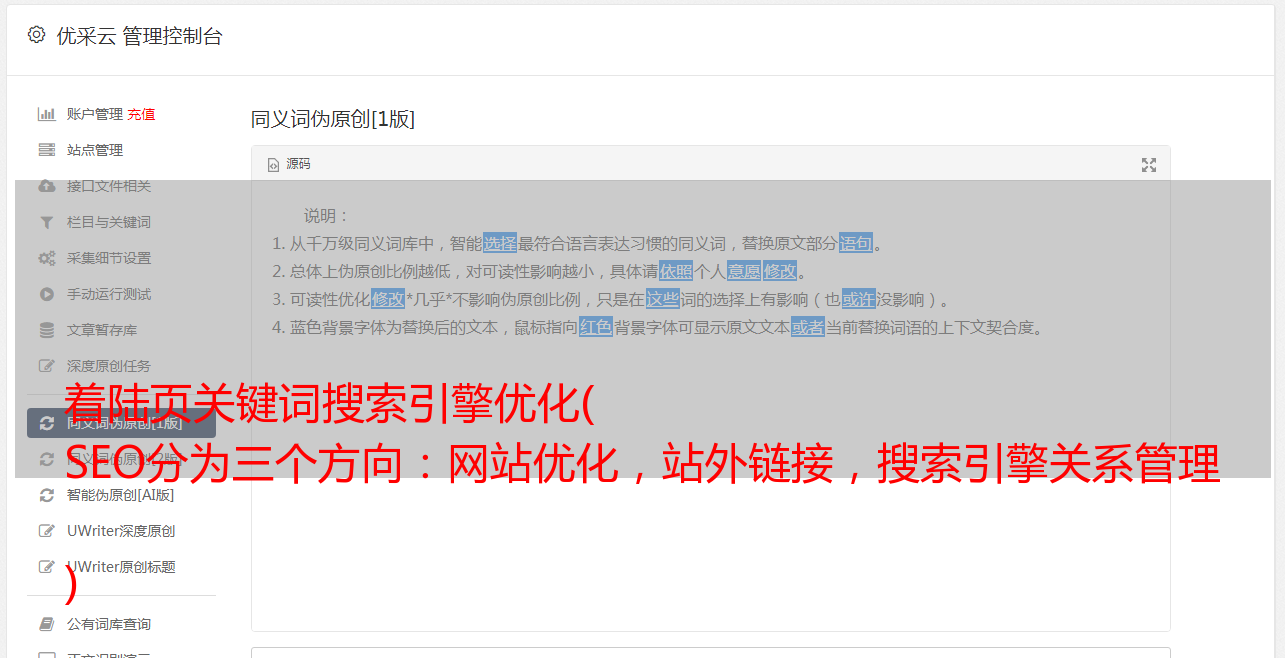Select the active 同义词伪原创[1版] menu item
The width and height of the screenshot is (1285, 658).
[x=121, y=423]
